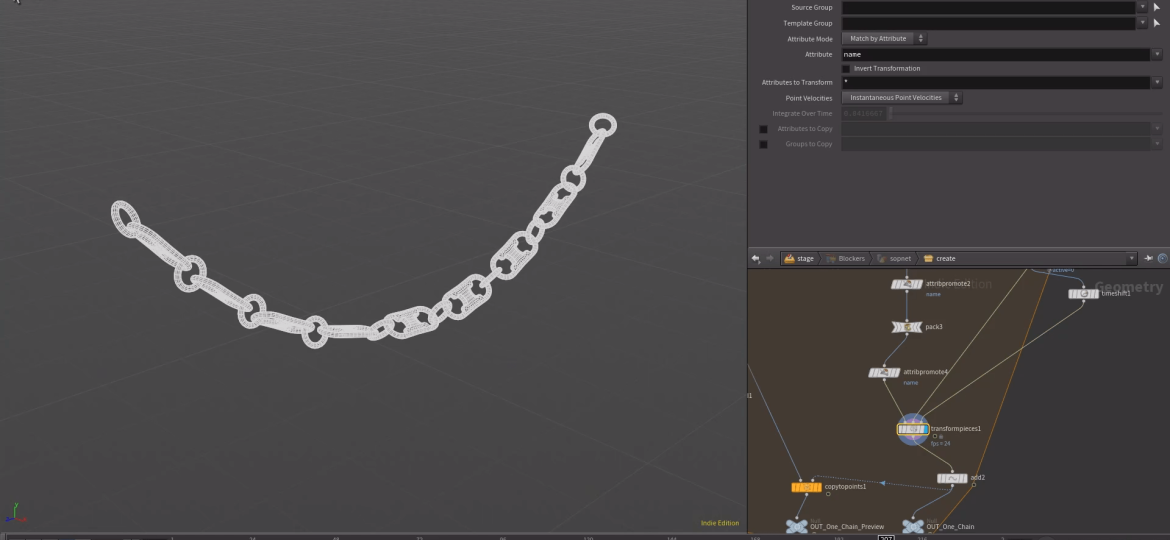This screenshot has height=540, width=1170.
Task: Select the timeshift1 node
Action: (x=1083, y=294)
